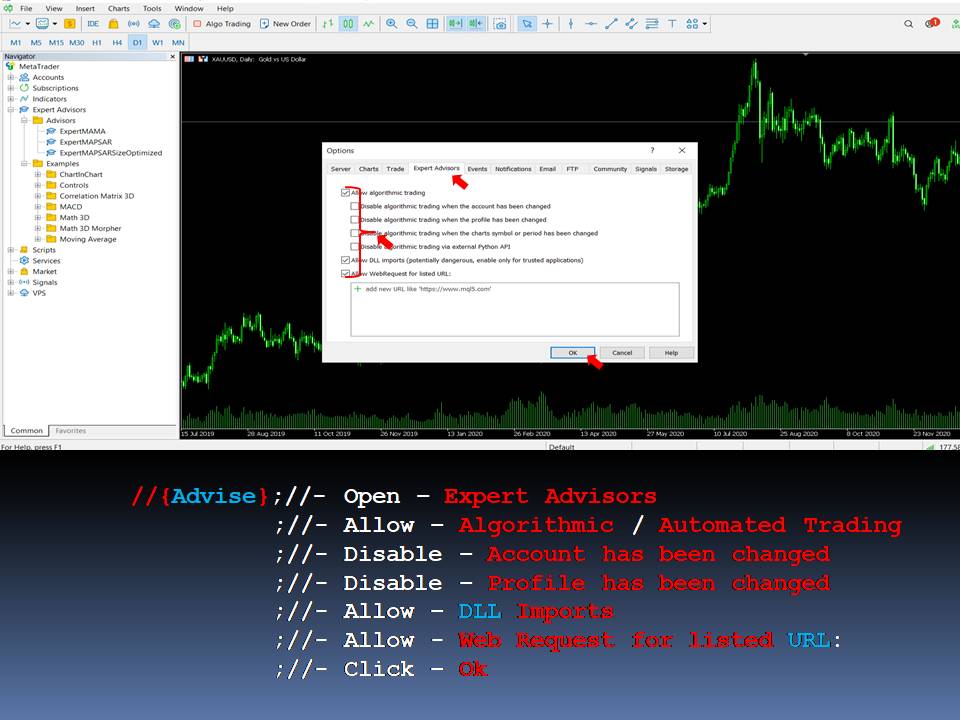Click the Algo Trading toolbar button
Image resolution: width=960 pixels, height=720 pixels.
point(221,23)
